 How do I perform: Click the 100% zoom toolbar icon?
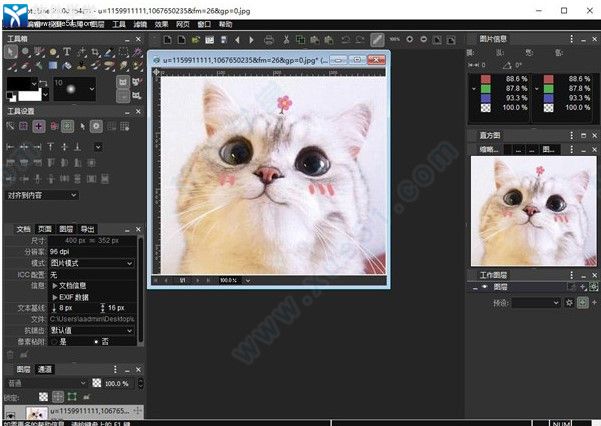coord(394,39)
